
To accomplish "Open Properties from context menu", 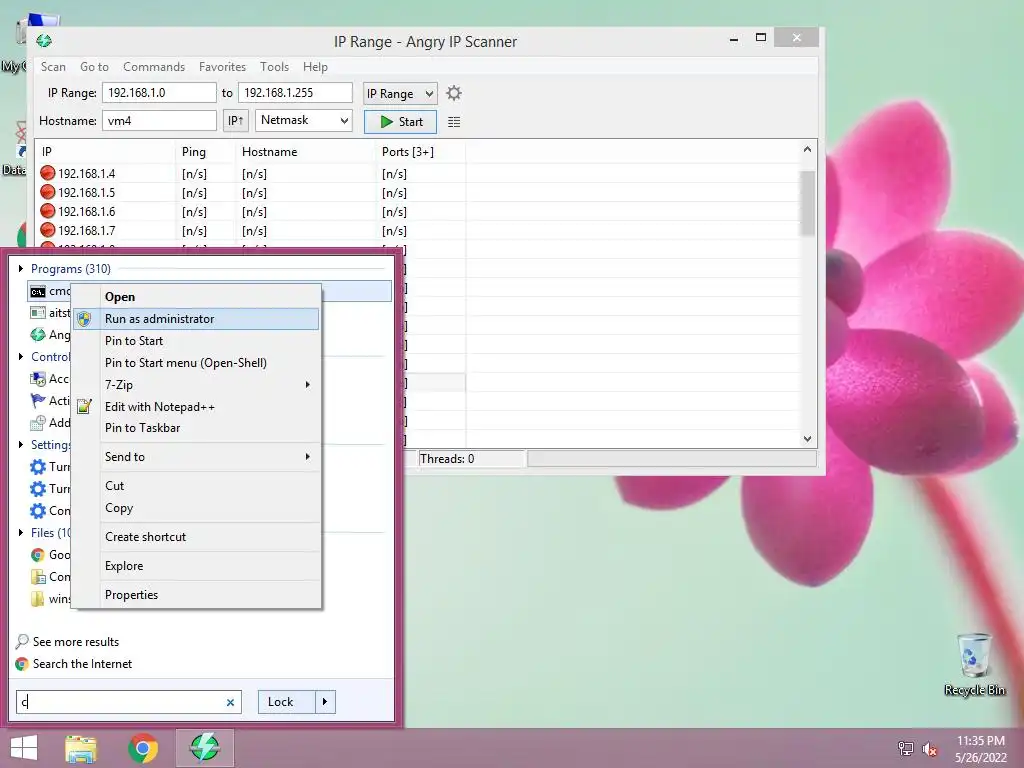I will (196, 595).
